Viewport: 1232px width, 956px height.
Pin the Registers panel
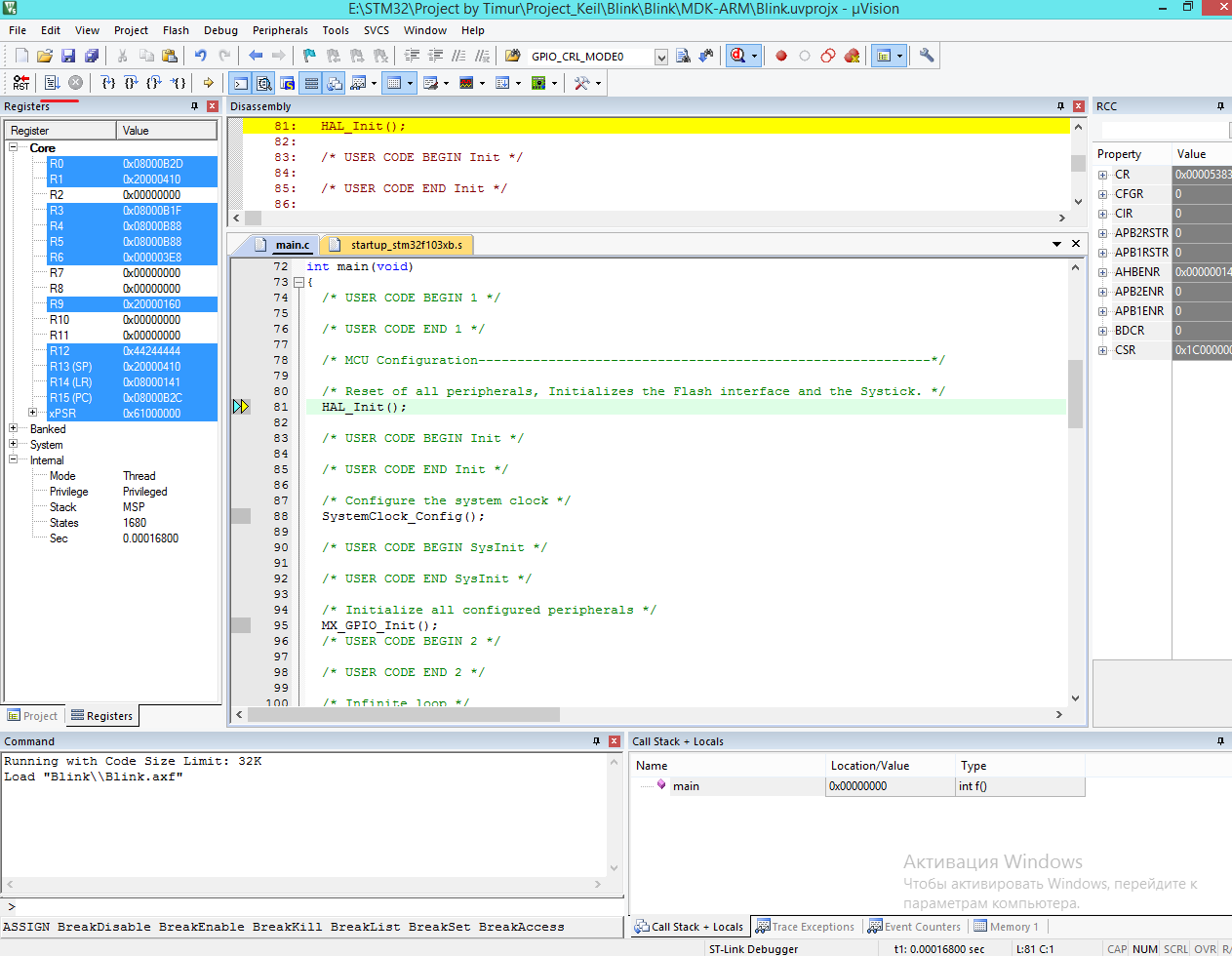tap(194, 106)
